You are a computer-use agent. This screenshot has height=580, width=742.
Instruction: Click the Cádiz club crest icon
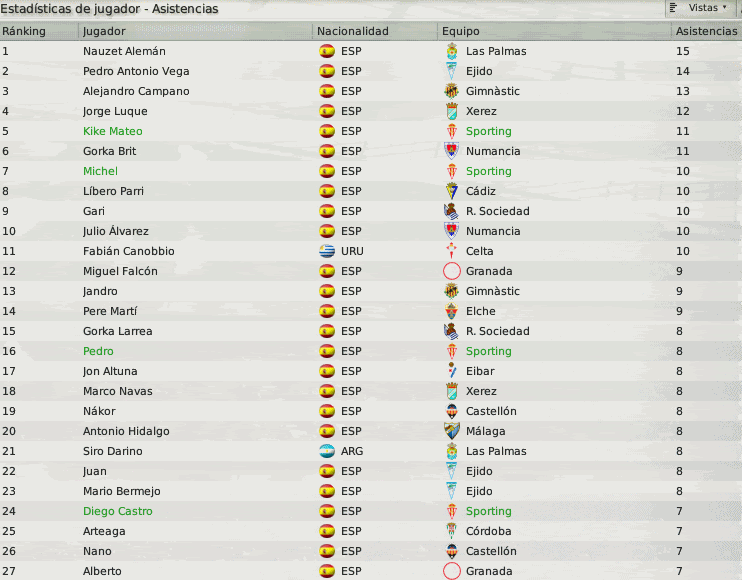pos(452,191)
